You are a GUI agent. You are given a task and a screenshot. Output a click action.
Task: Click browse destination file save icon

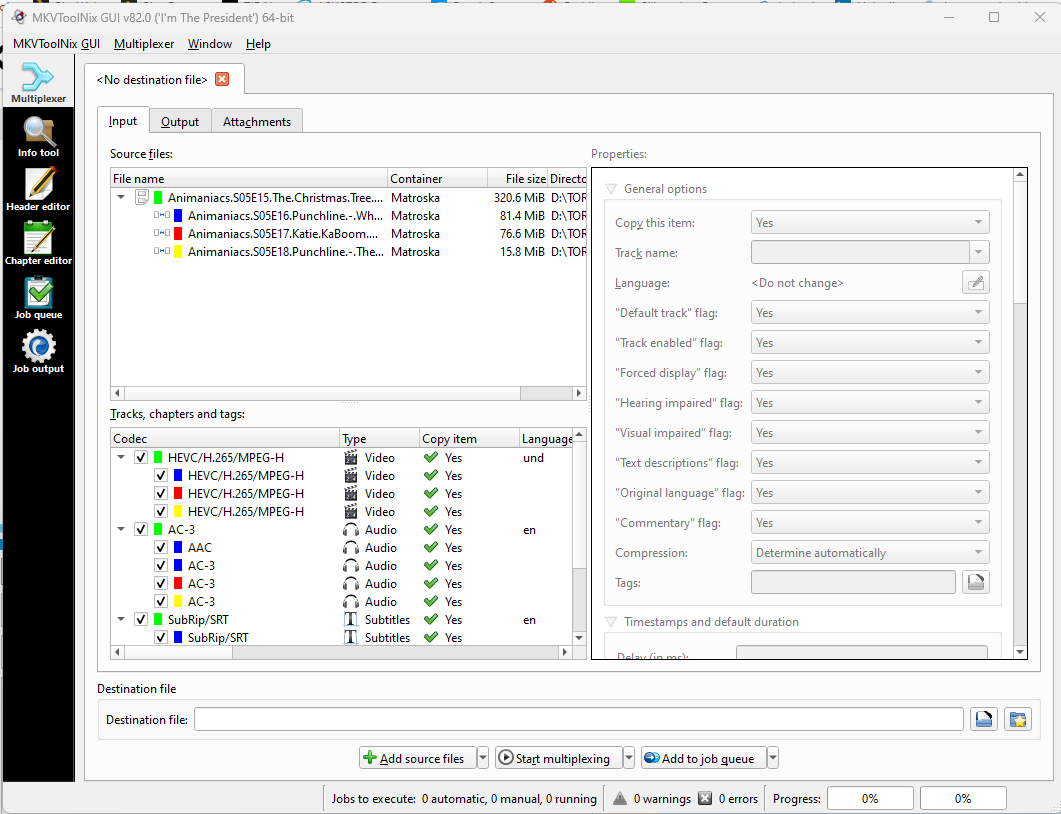pos(983,719)
